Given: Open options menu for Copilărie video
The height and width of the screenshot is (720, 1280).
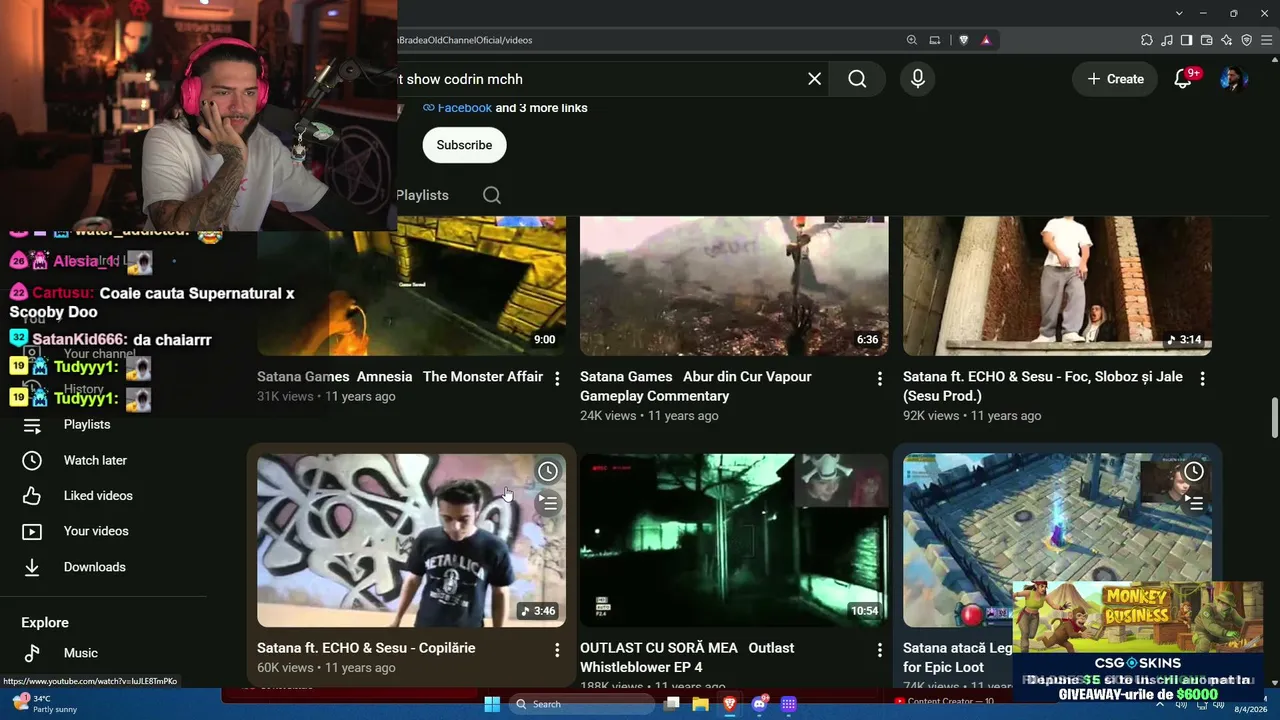Looking at the screenshot, I should coord(557,650).
